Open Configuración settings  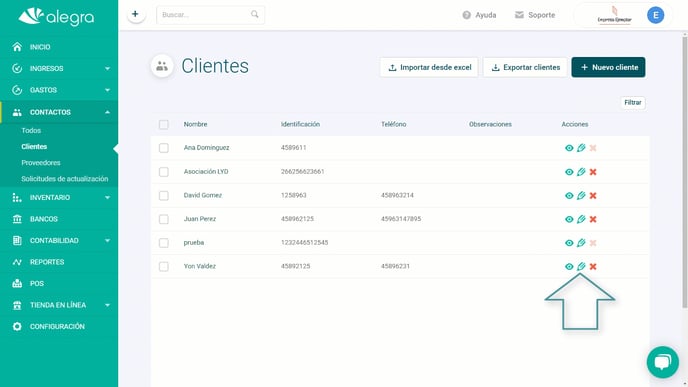[59, 326]
